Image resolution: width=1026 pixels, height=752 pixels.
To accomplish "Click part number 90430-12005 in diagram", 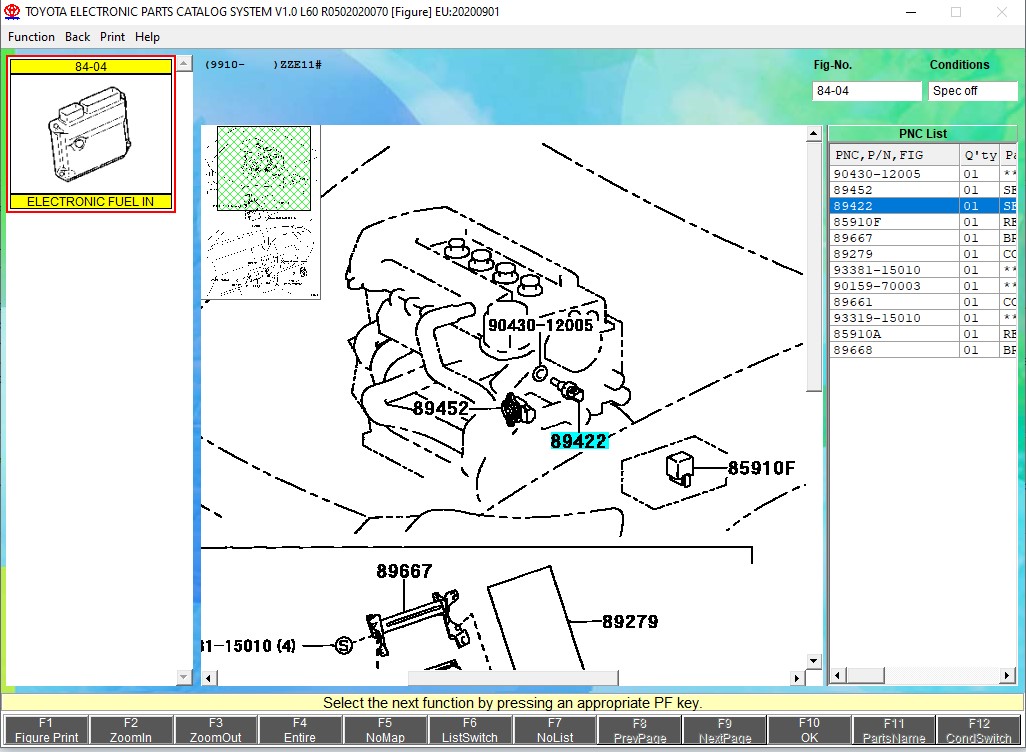I will [540, 325].
